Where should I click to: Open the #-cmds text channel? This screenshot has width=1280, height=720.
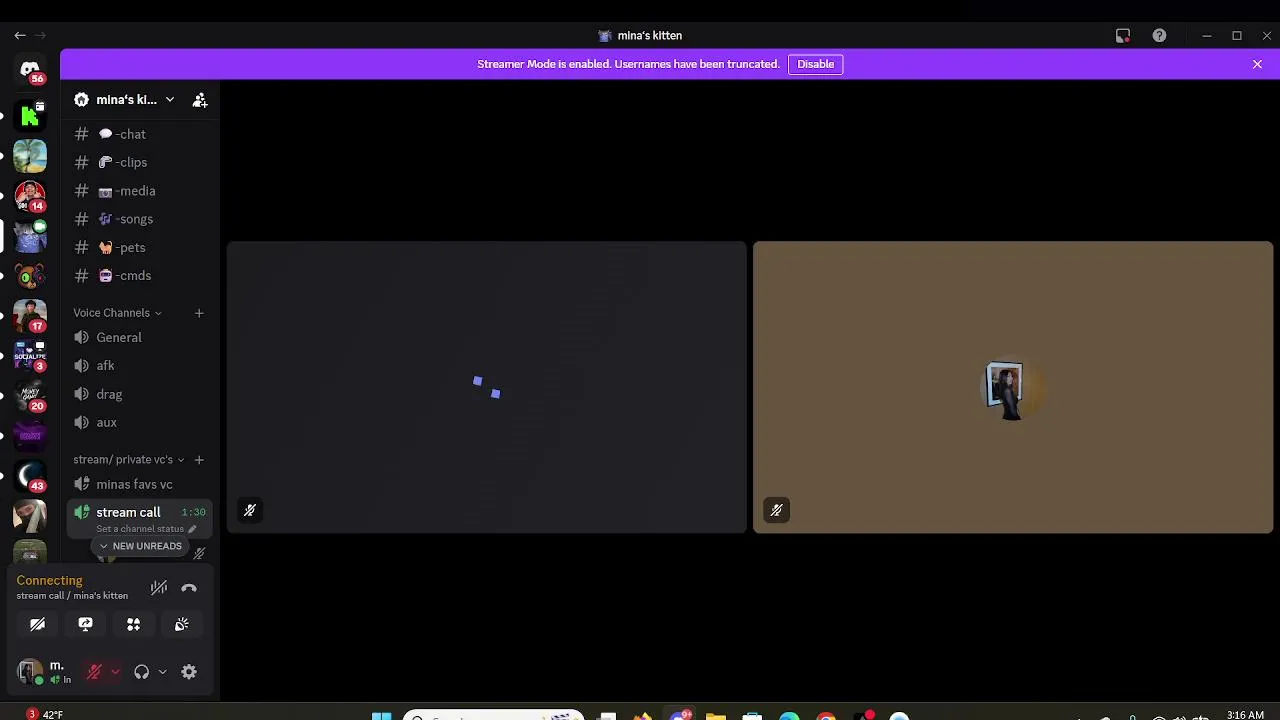click(140, 276)
